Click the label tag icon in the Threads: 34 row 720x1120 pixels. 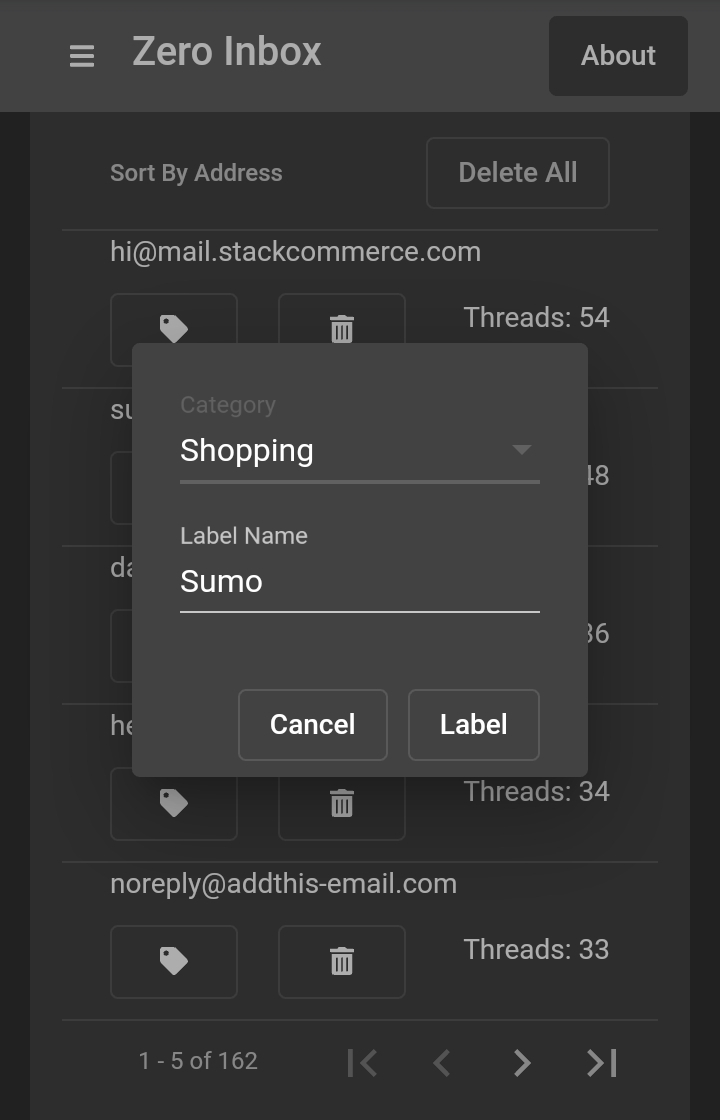click(174, 803)
